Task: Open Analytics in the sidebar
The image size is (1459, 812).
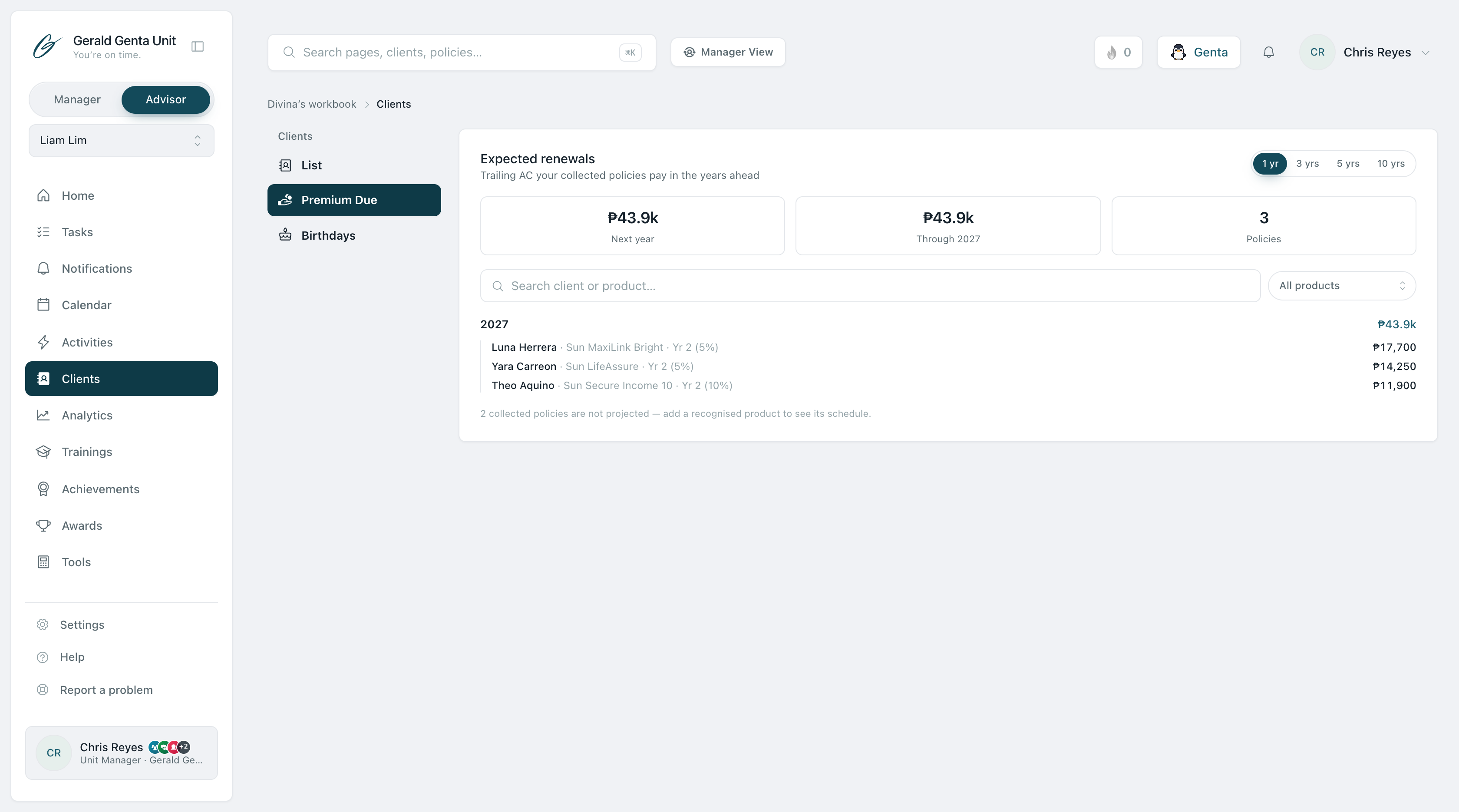Action: [121, 415]
